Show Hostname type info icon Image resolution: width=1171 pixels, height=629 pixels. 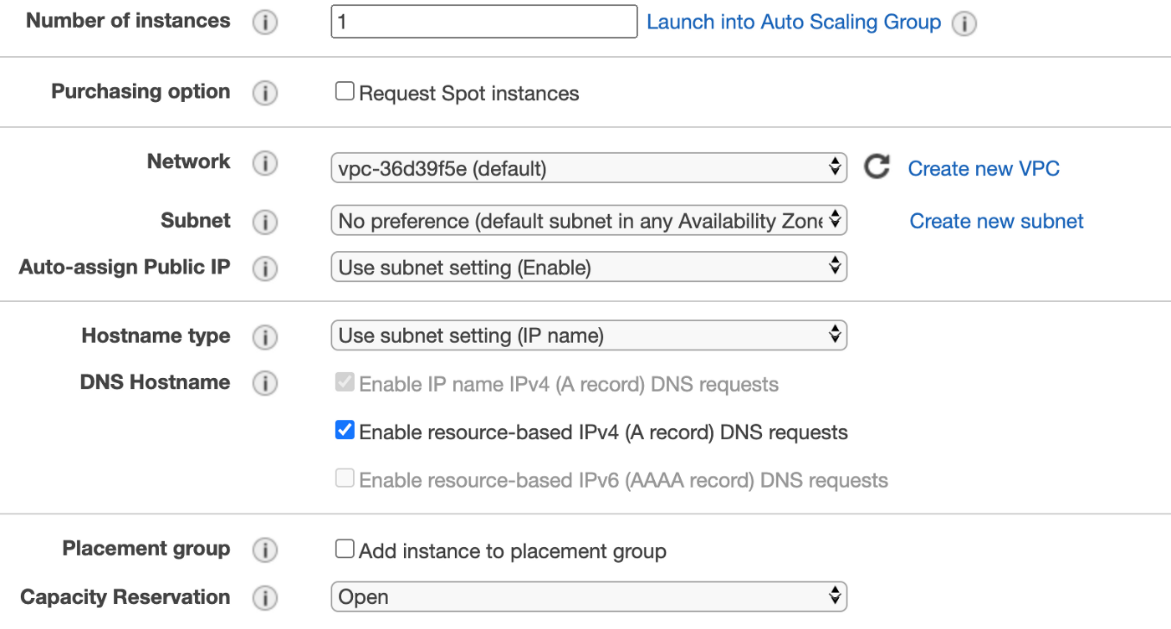pyautogui.click(x=264, y=337)
